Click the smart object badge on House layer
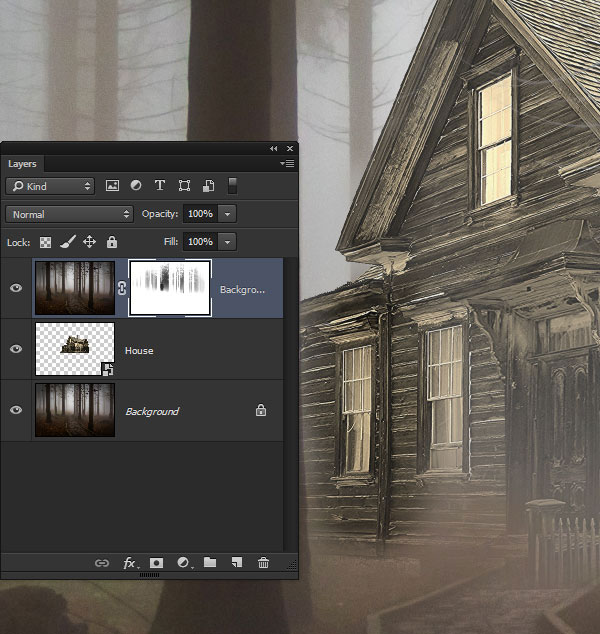The height and width of the screenshot is (634, 600). (108, 369)
